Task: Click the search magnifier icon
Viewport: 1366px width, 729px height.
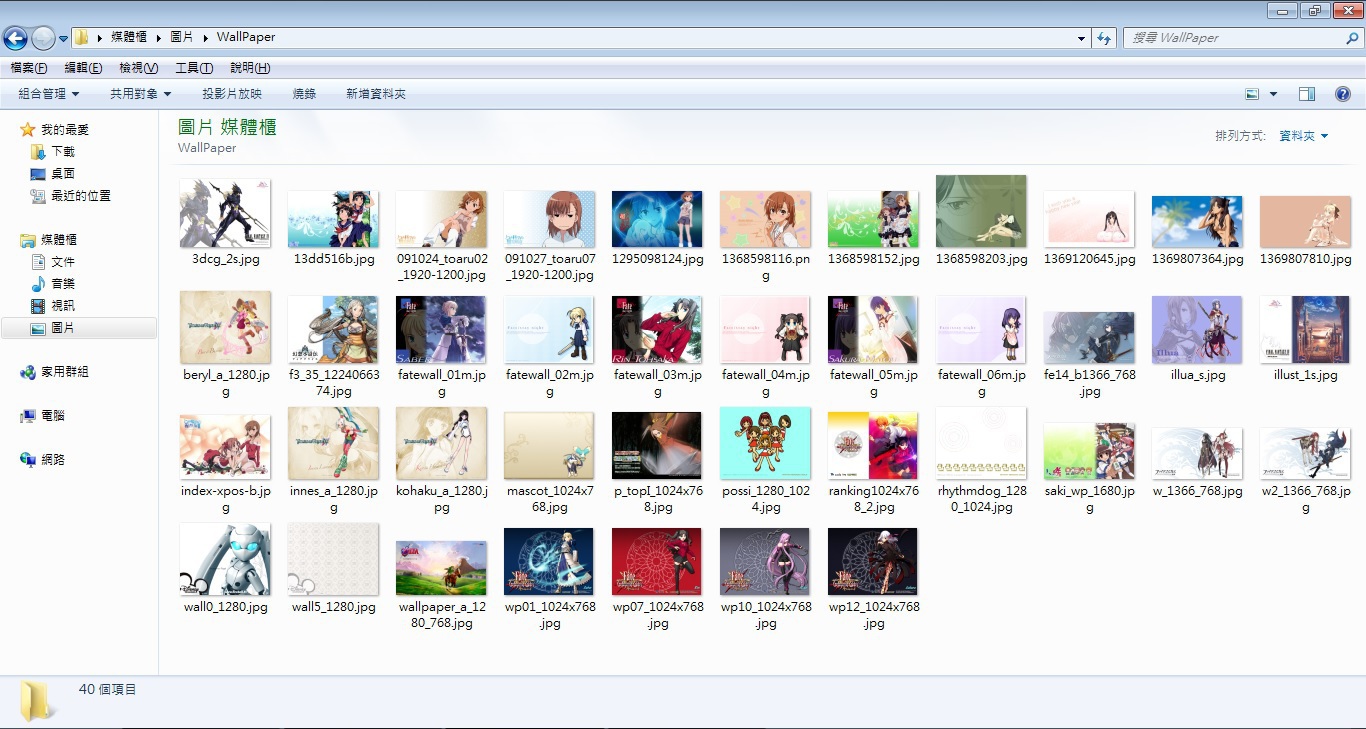Action: pos(1352,38)
